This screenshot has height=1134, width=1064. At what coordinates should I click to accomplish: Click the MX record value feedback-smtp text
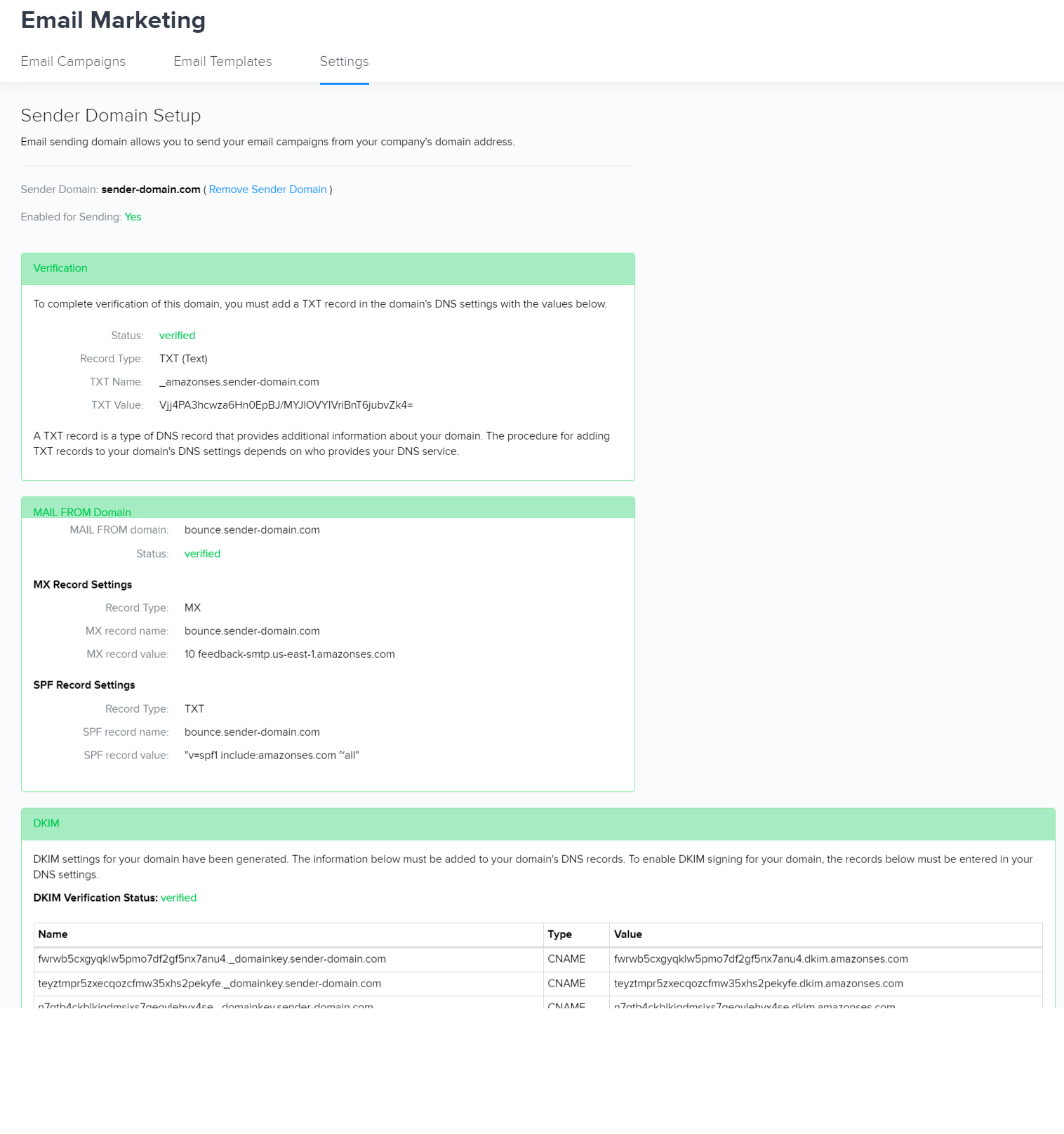click(x=289, y=654)
